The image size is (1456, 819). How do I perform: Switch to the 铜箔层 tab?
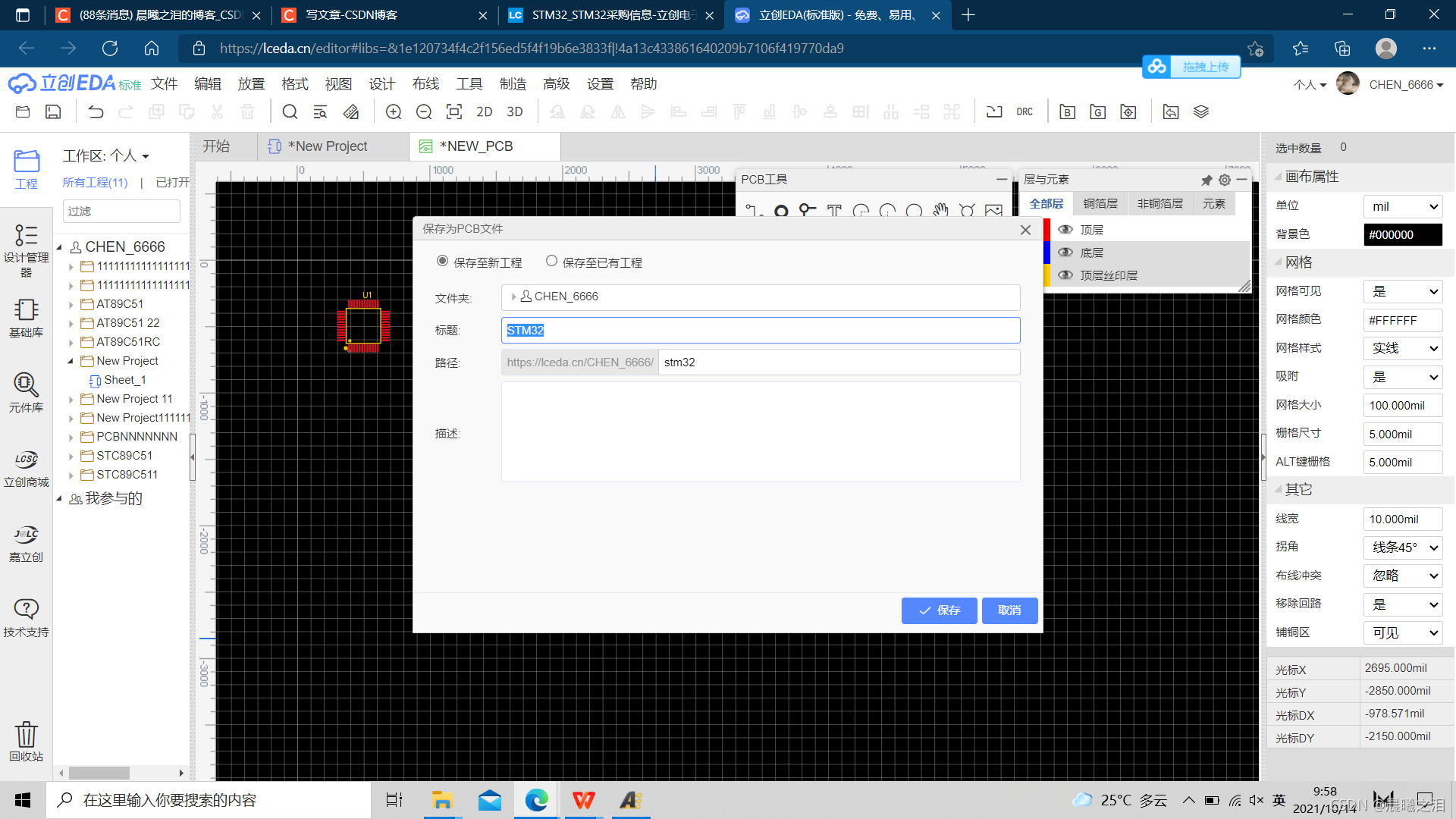pos(1100,203)
